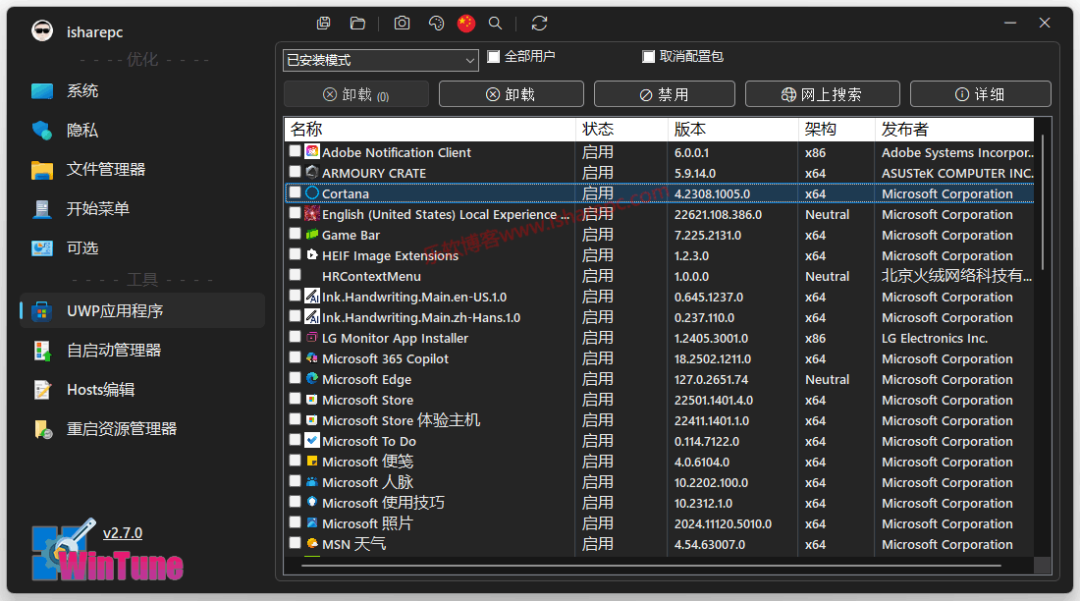The height and width of the screenshot is (601, 1080).
Task: Open 自启动管理器 in the sidebar
Action: coord(142,350)
